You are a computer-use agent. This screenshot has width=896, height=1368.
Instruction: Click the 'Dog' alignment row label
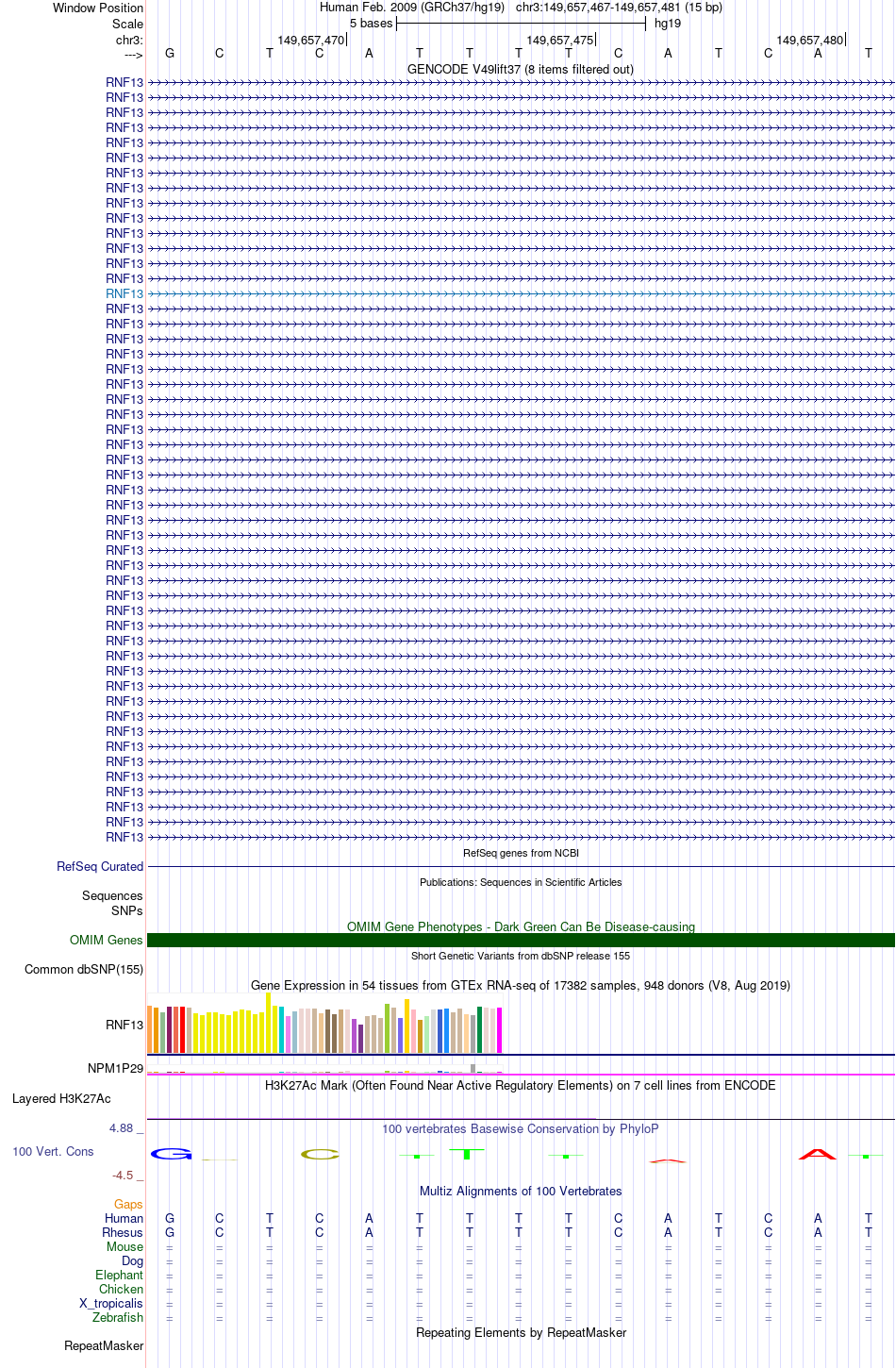[x=133, y=1261]
